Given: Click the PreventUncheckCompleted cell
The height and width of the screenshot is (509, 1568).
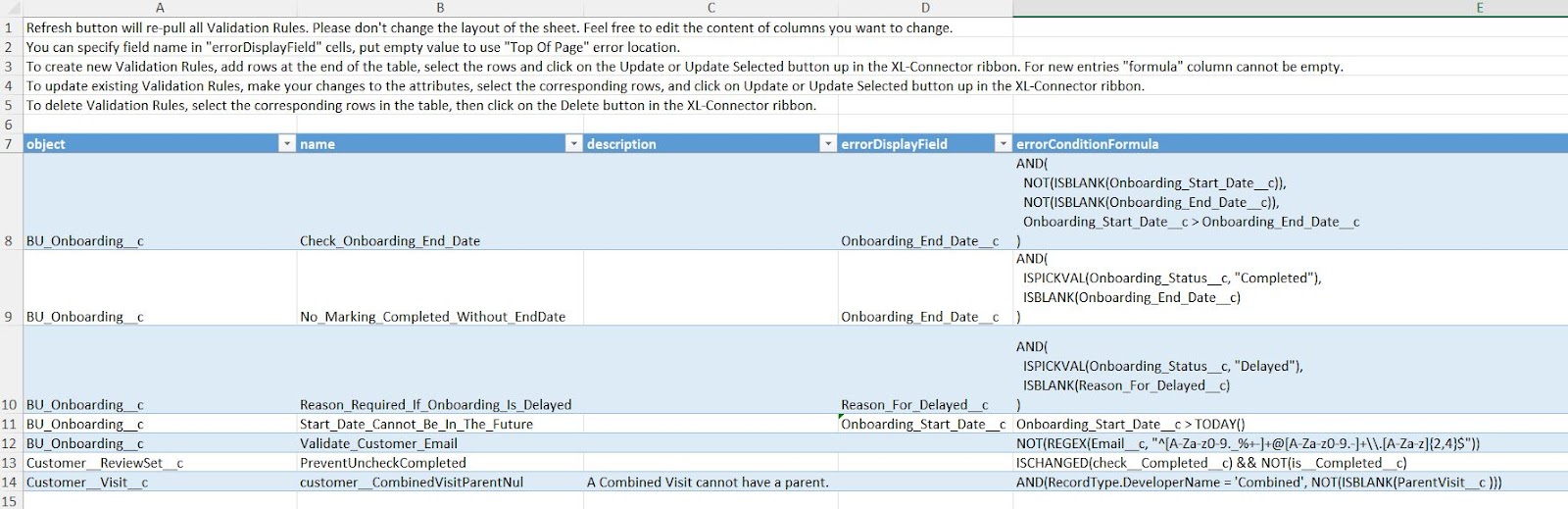Looking at the screenshot, I should pos(440,463).
